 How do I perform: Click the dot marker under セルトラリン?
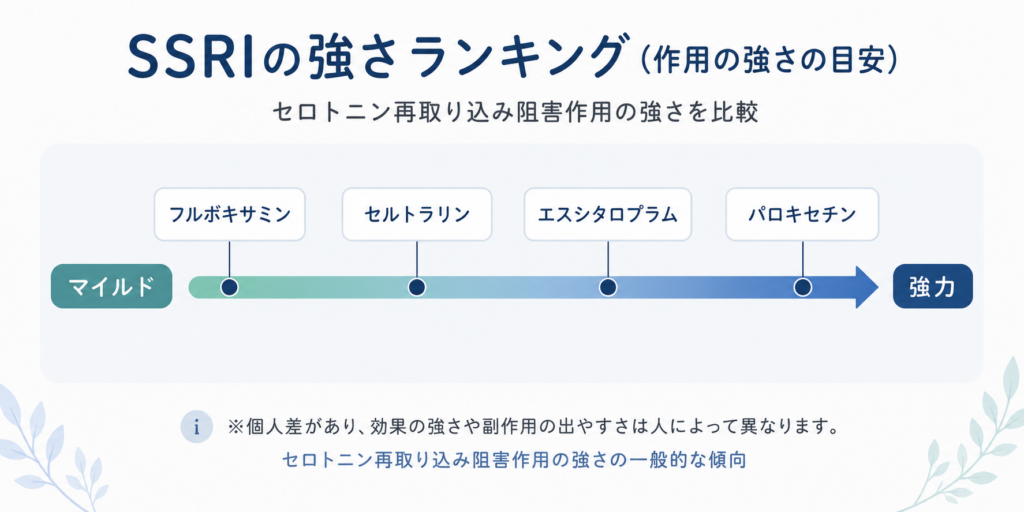point(417,287)
